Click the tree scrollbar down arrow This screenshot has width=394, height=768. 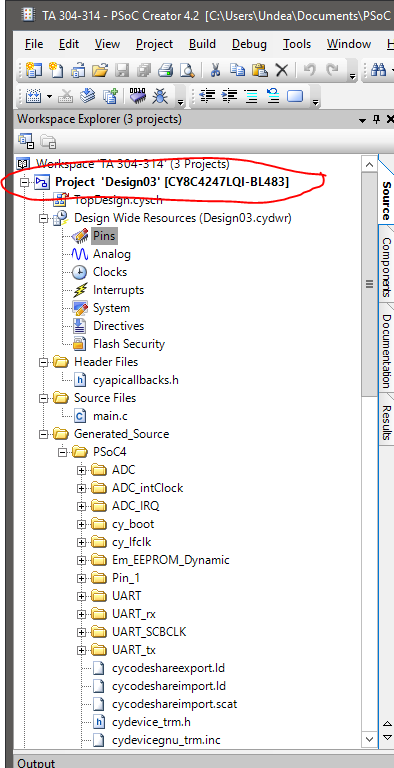tap(369, 739)
